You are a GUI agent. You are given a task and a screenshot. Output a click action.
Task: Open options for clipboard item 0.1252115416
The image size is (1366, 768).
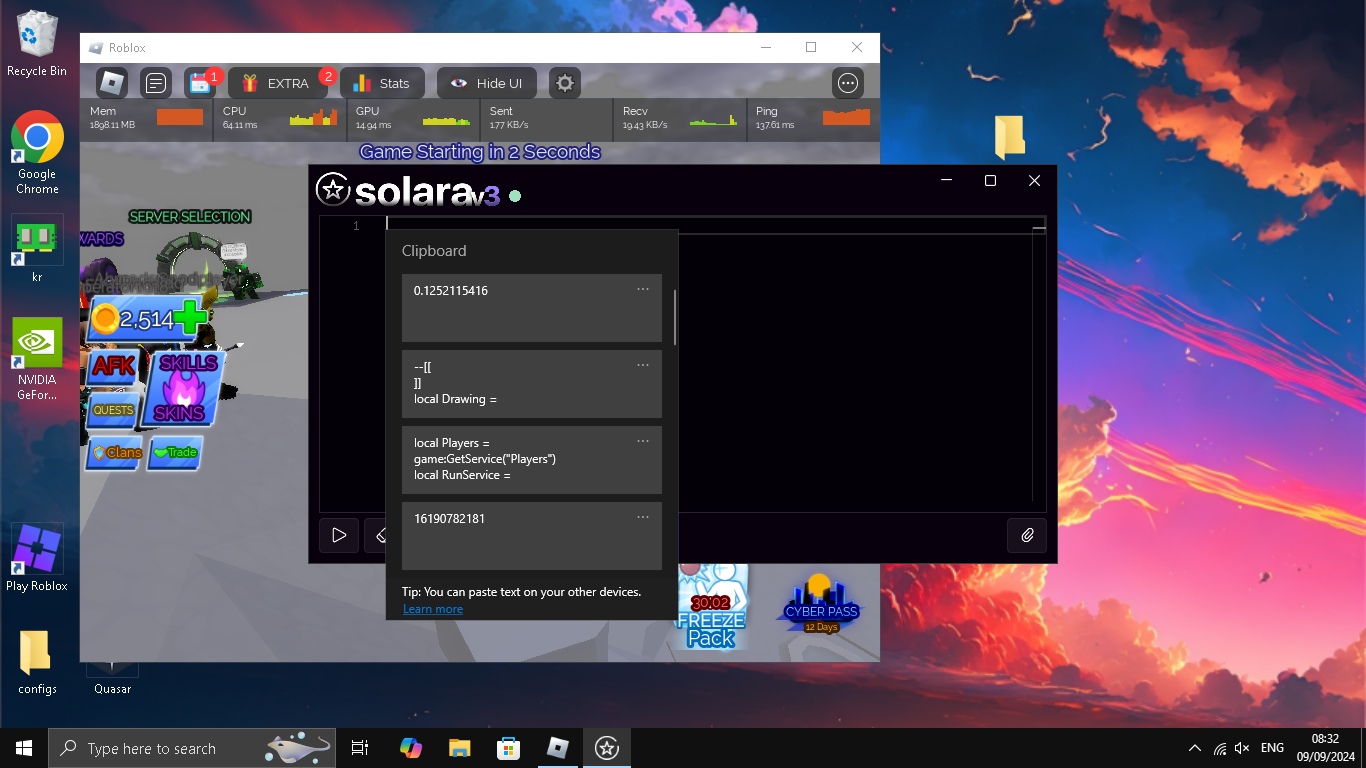(643, 289)
